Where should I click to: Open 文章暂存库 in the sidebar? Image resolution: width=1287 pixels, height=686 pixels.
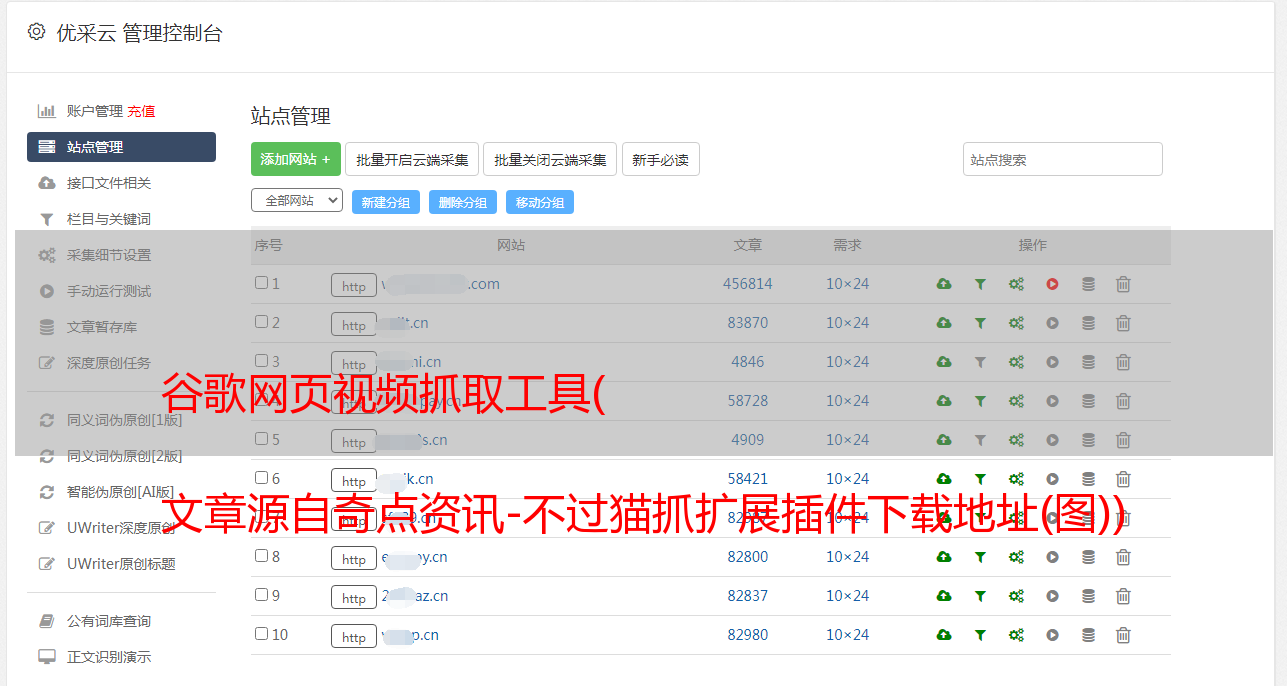pyautogui.click(x=102, y=327)
